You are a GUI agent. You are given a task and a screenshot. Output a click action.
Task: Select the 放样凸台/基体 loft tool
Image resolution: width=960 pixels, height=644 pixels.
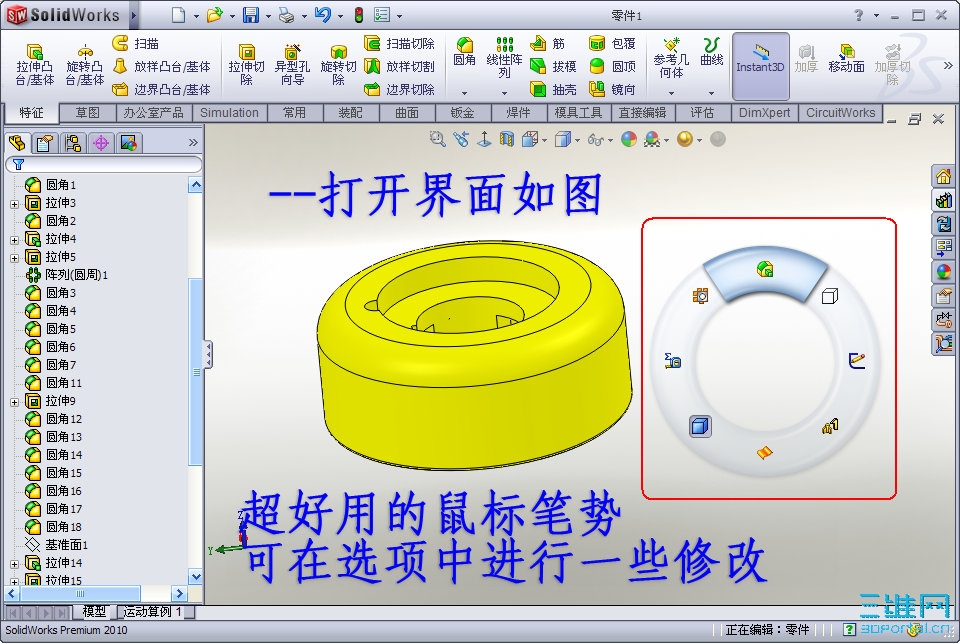(x=162, y=66)
